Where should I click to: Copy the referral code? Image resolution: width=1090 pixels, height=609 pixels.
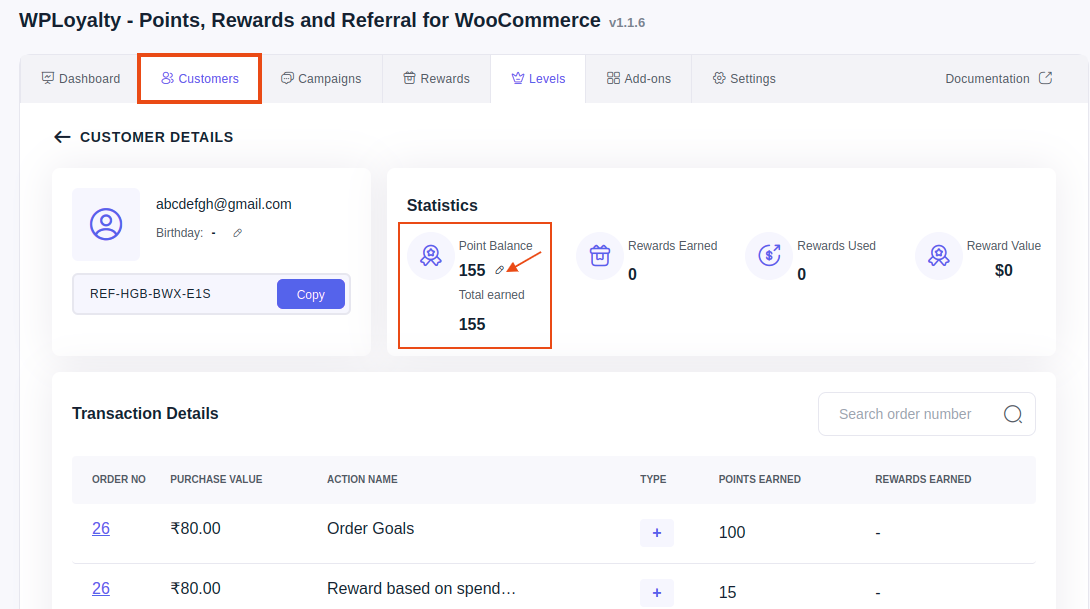[x=311, y=294]
